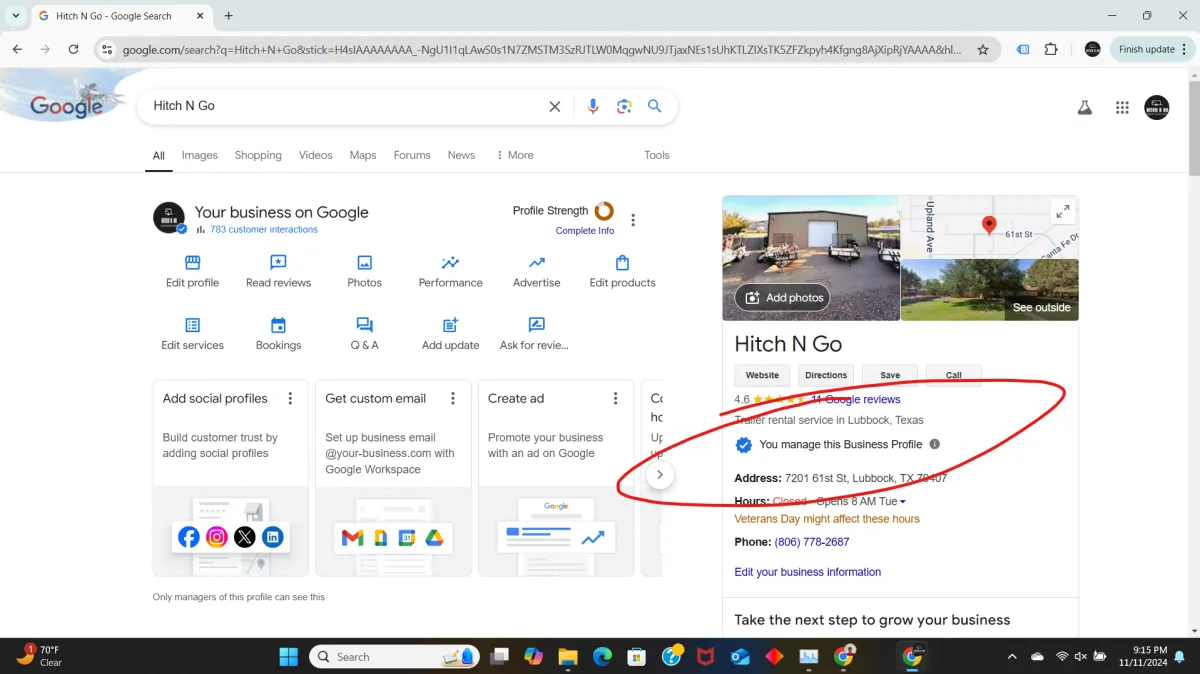Click Add update icon
Image resolution: width=1200 pixels, height=674 pixels.
(x=450, y=325)
